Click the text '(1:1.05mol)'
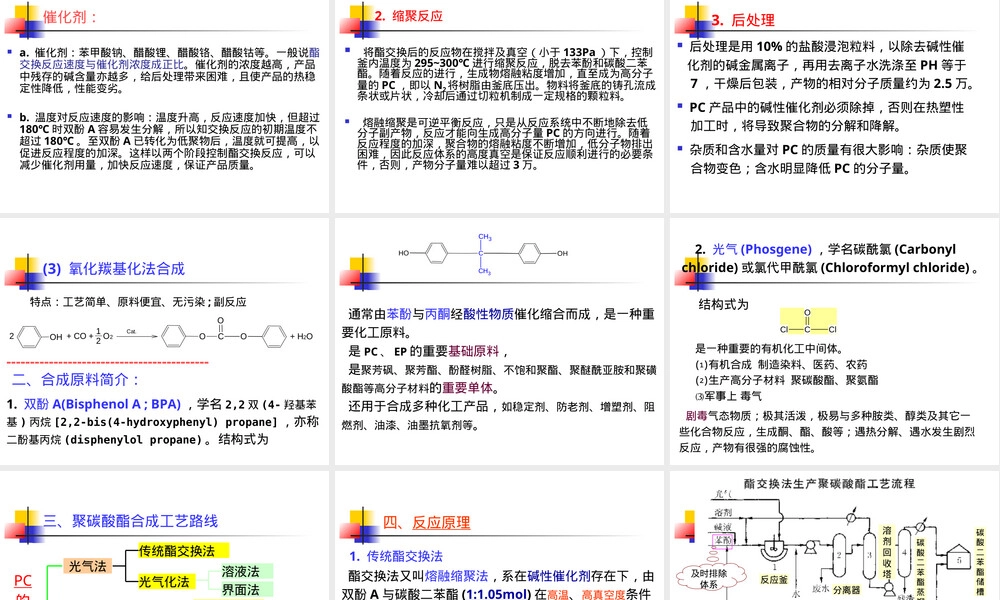 [496, 594]
